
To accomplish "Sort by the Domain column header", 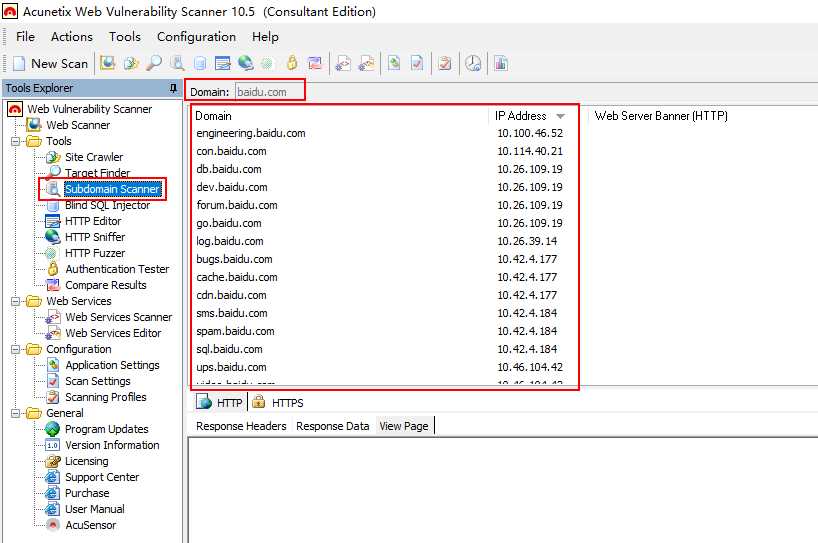I will click(340, 116).
